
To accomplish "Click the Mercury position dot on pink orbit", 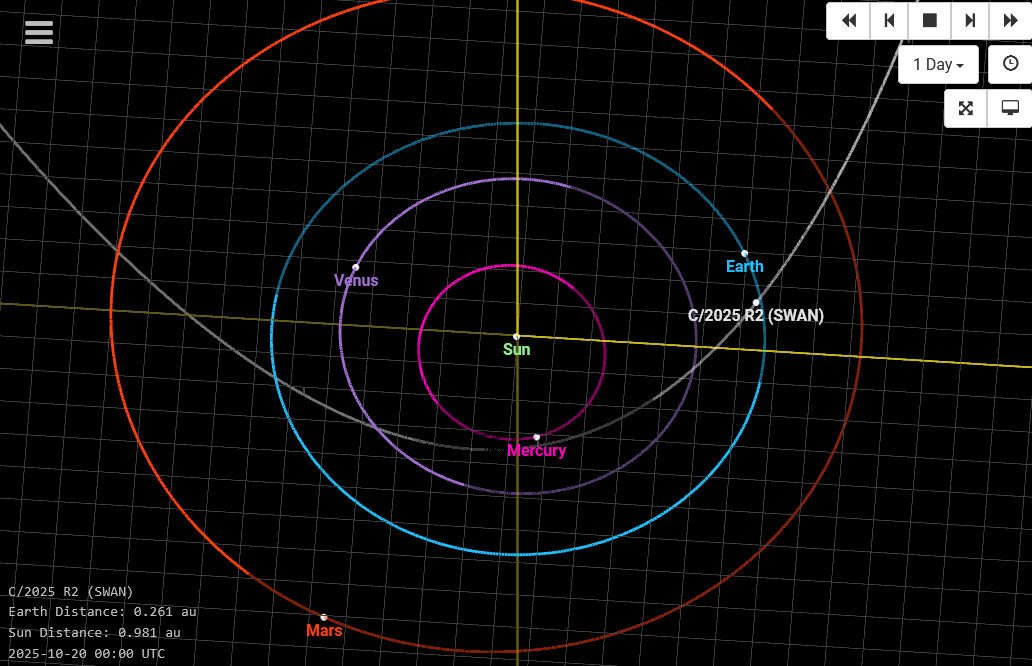I will coord(537,437).
